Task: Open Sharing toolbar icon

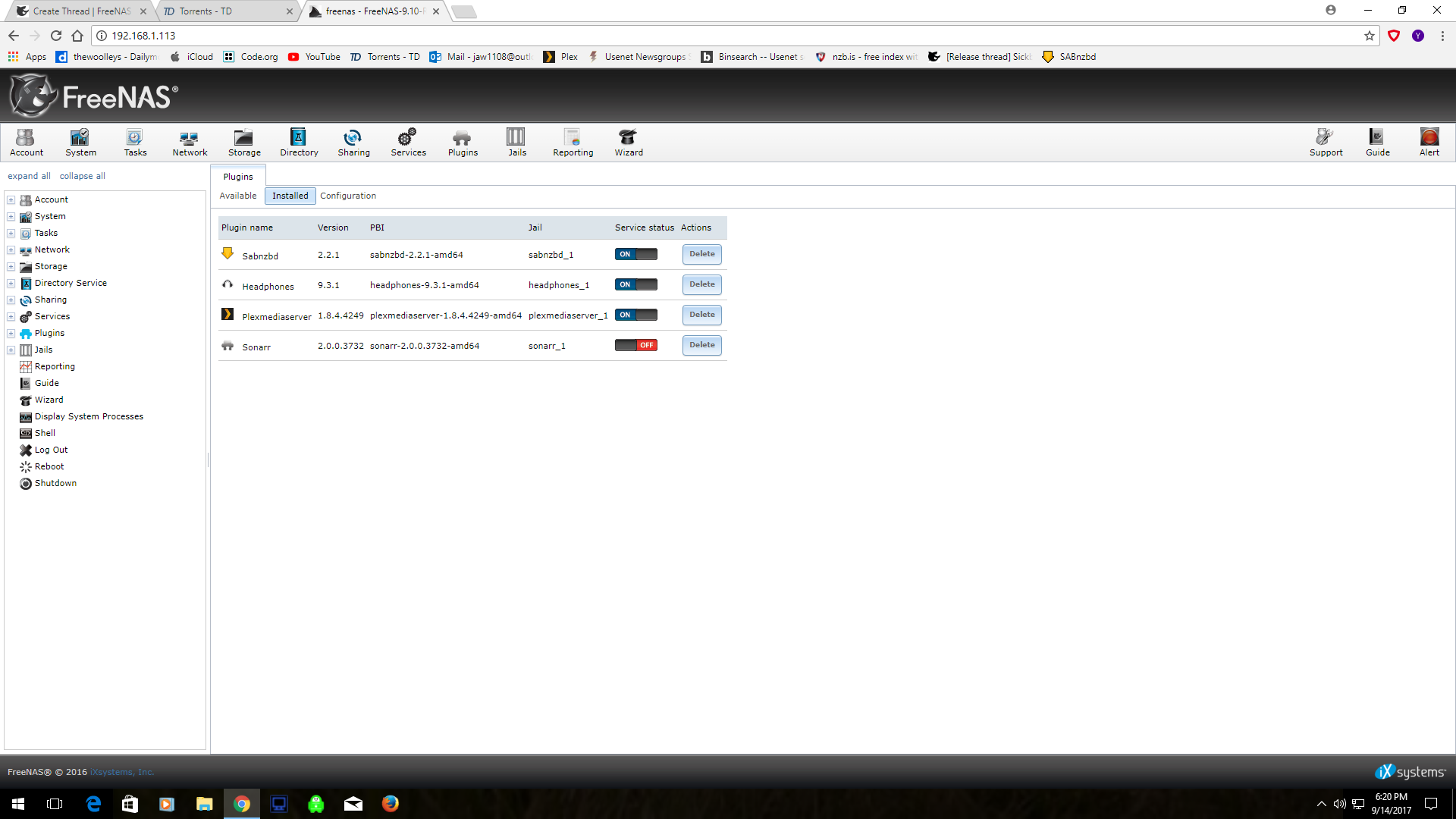Action: click(353, 142)
